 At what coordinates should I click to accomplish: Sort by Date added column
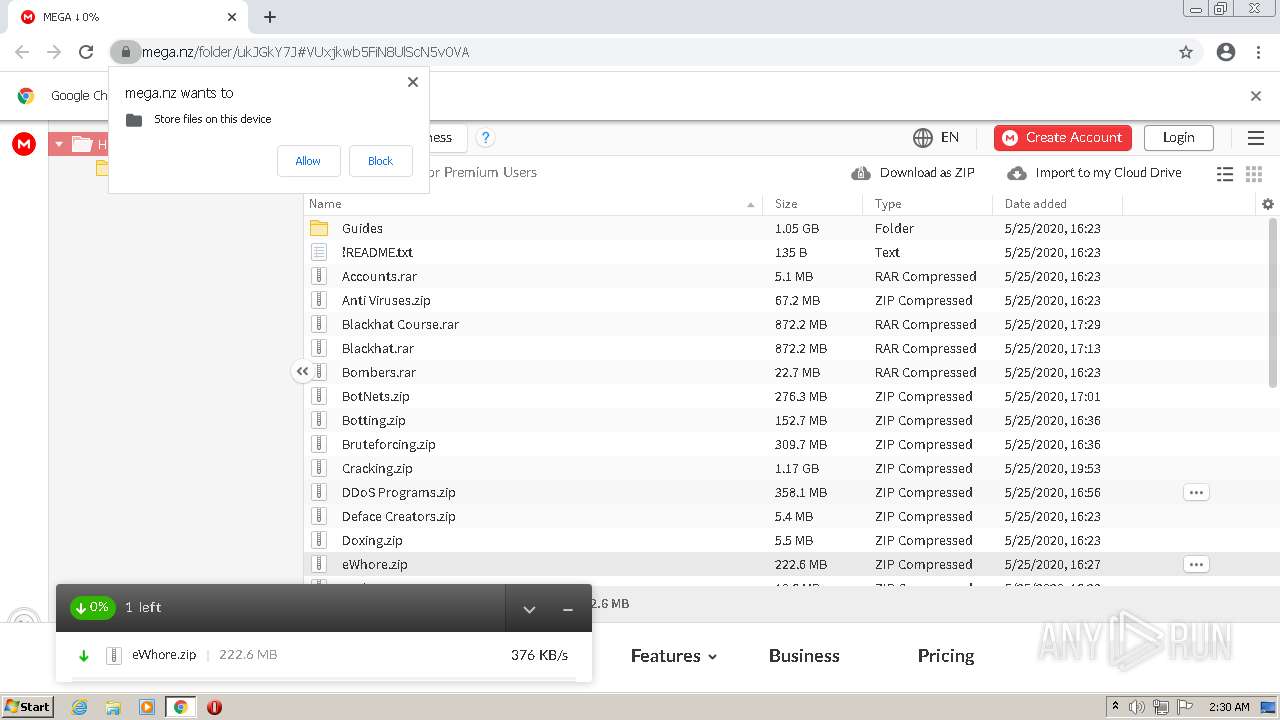tap(1058, 204)
